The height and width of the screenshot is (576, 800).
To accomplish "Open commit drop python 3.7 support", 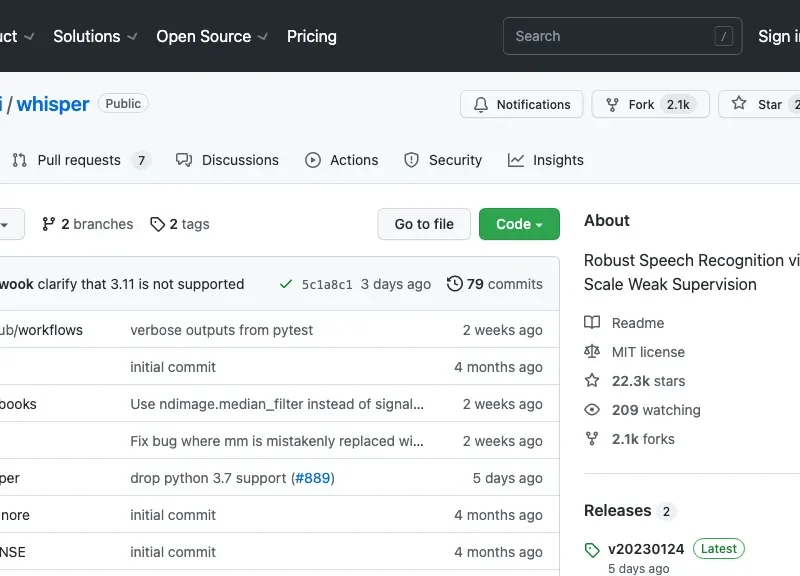I will (208, 478).
